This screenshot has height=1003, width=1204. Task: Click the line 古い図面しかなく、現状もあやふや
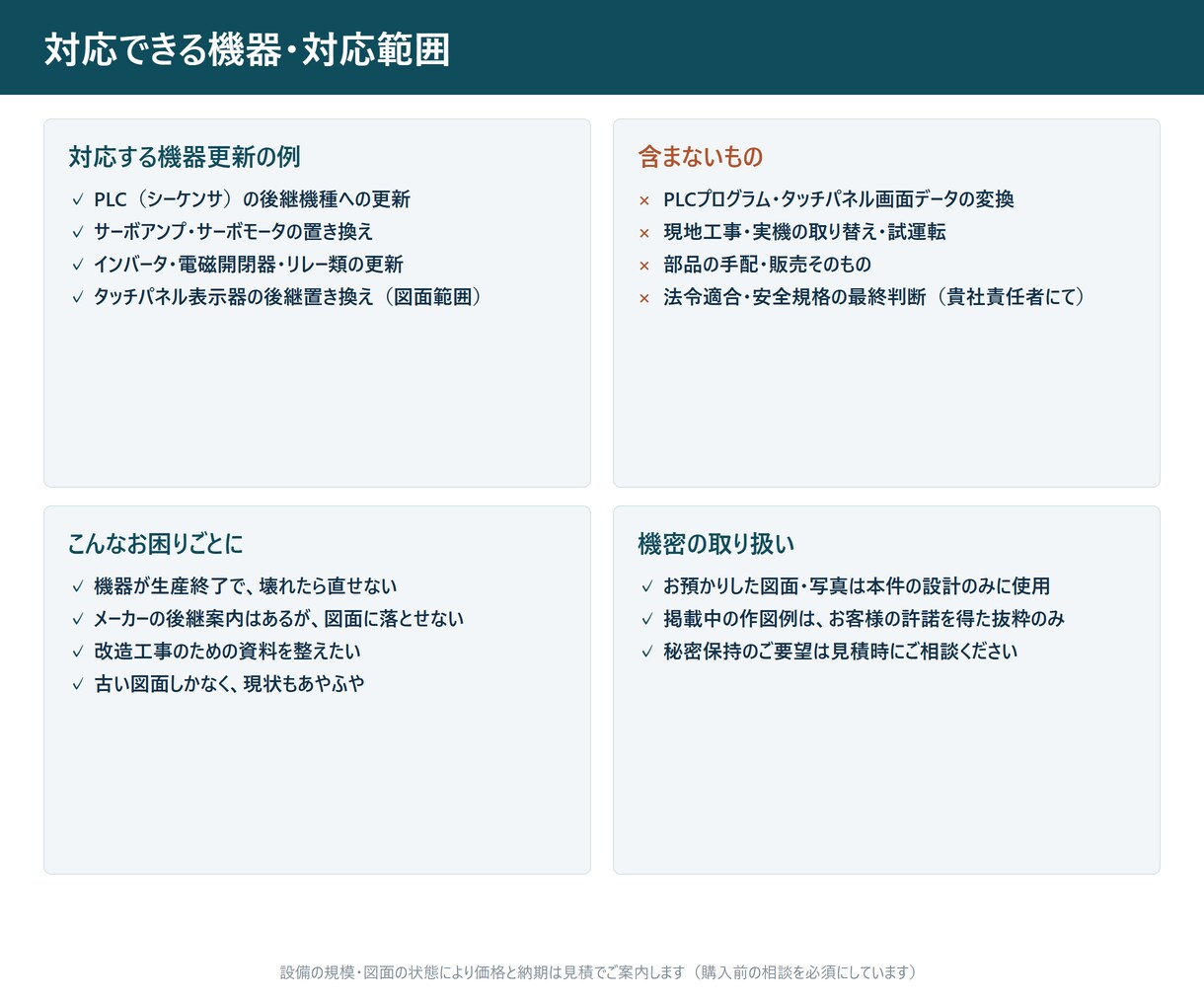coord(229,684)
